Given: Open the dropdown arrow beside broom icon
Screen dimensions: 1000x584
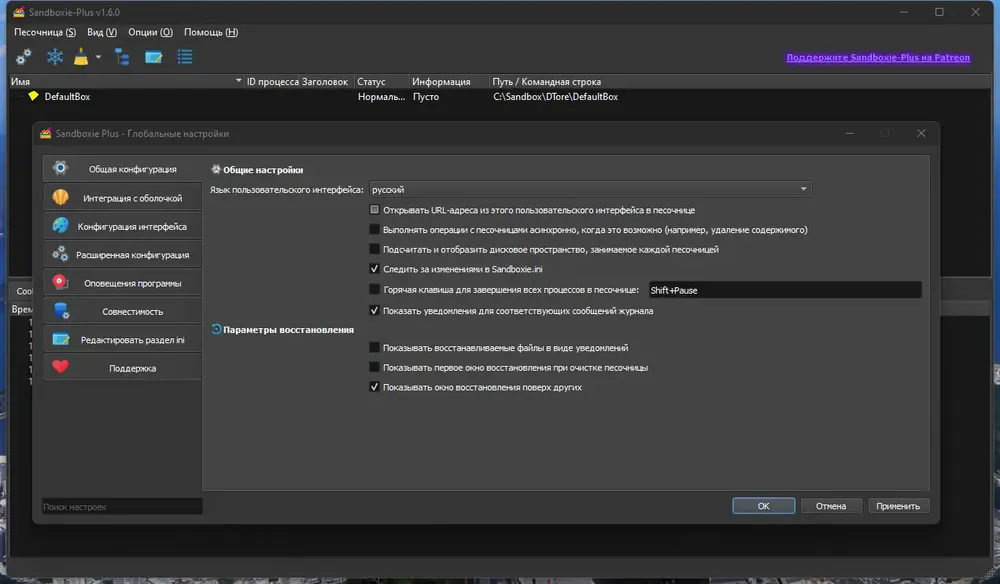Looking at the screenshot, I should (98, 57).
